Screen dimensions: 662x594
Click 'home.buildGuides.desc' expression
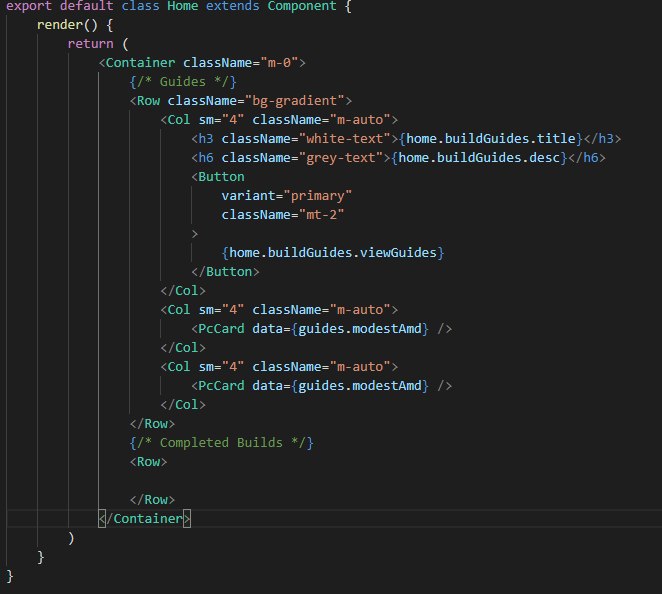click(479, 158)
